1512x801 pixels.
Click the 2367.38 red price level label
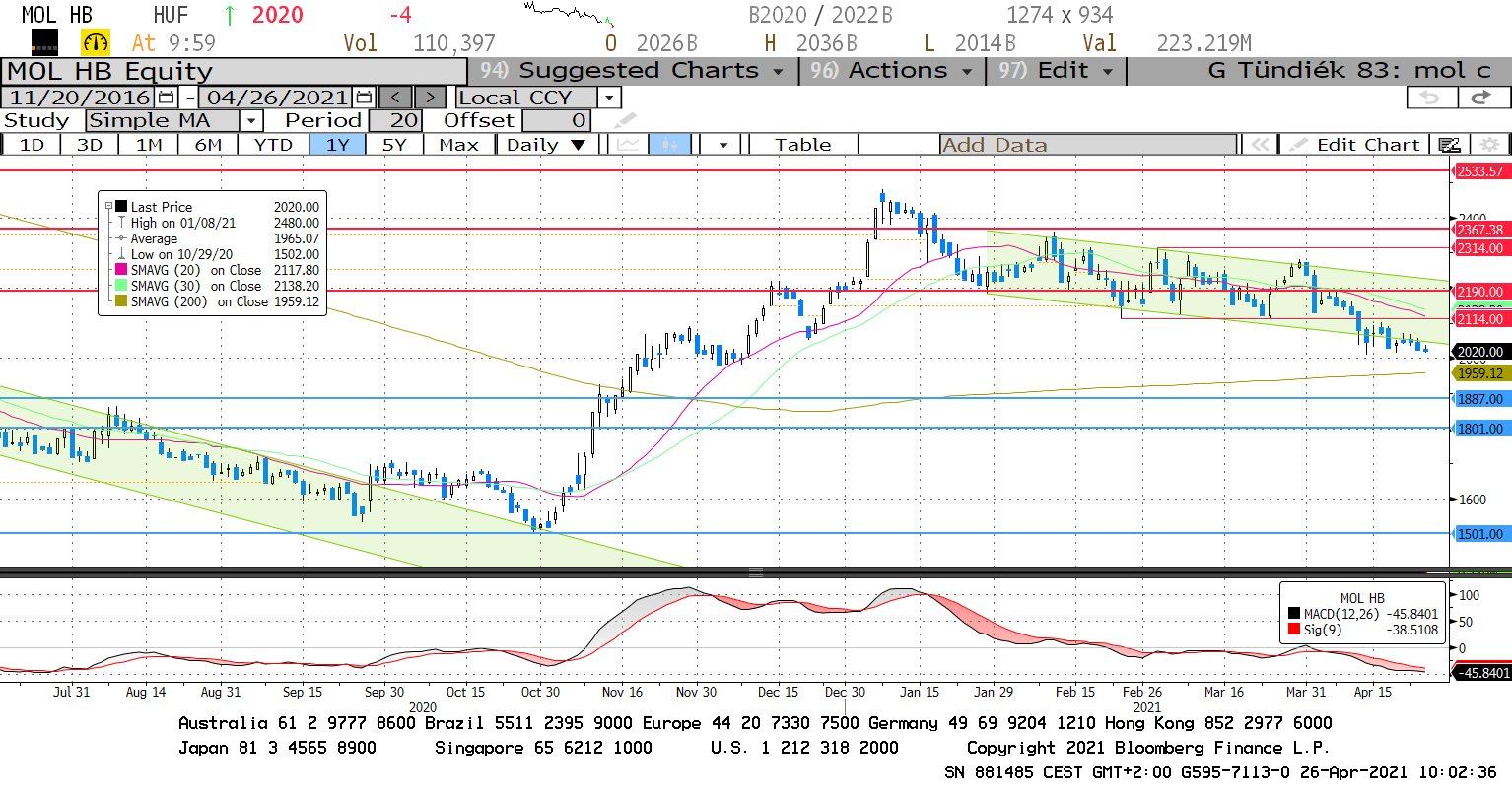point(1480,230)
